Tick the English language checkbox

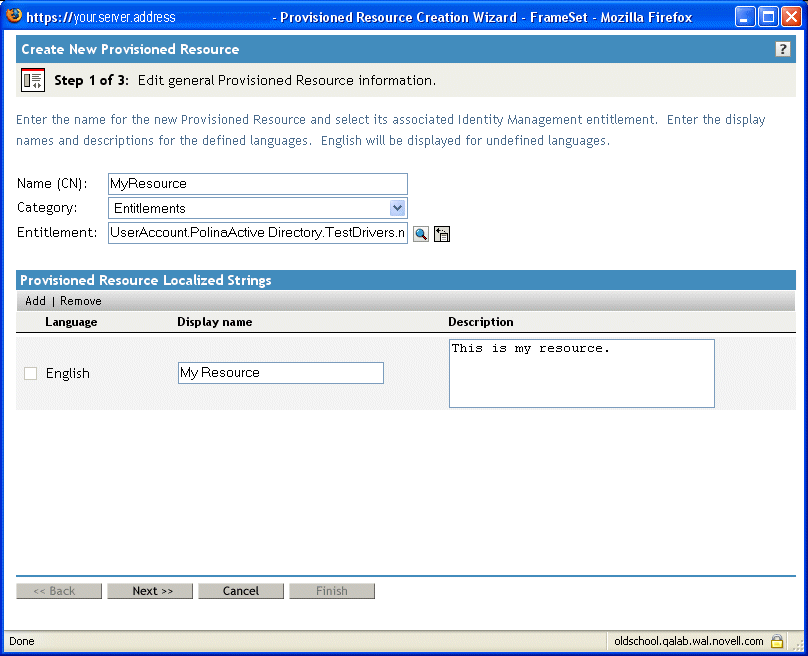tap(30, 373)
